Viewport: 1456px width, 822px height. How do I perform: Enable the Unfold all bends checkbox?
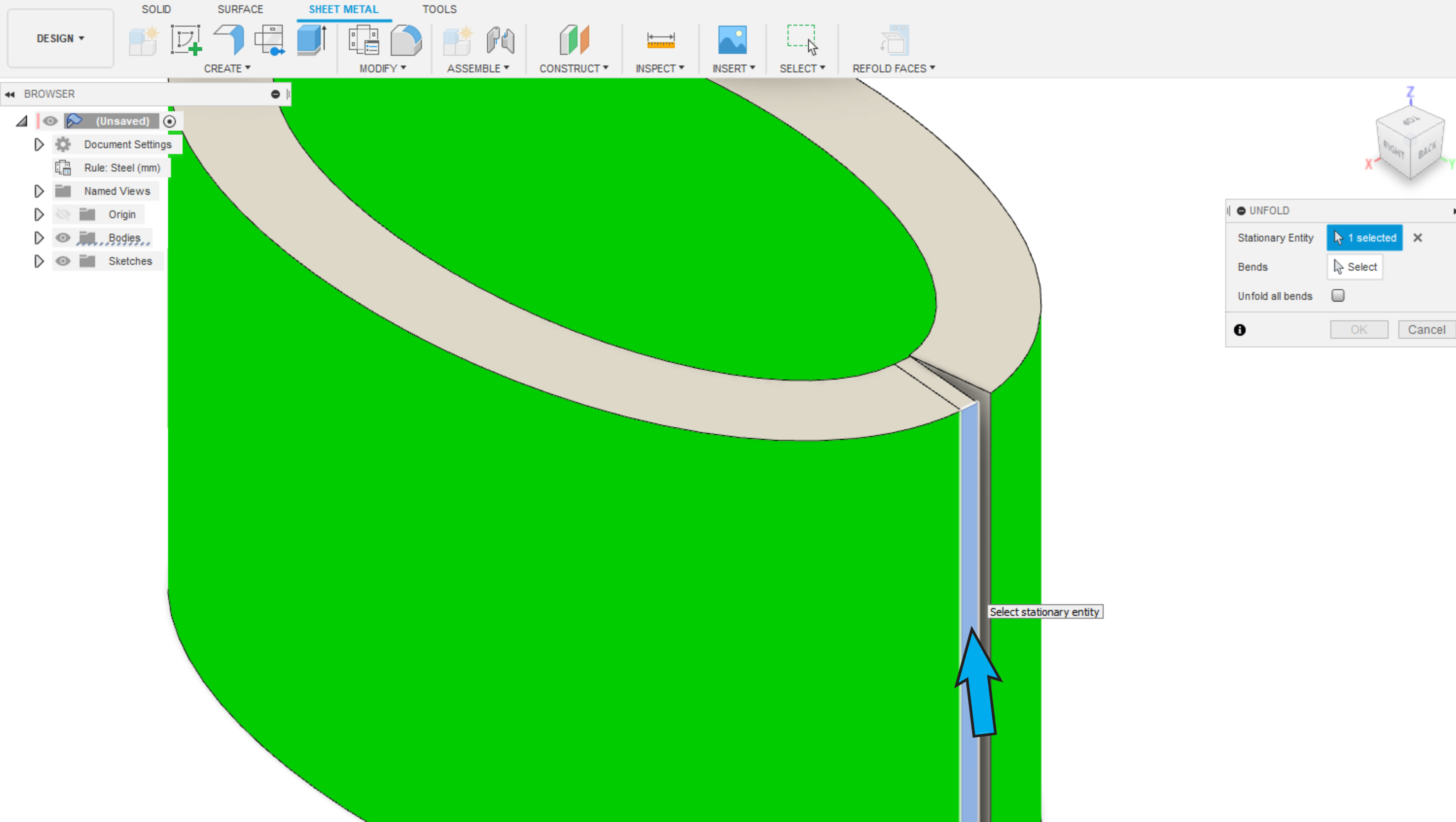point(1337,296)
